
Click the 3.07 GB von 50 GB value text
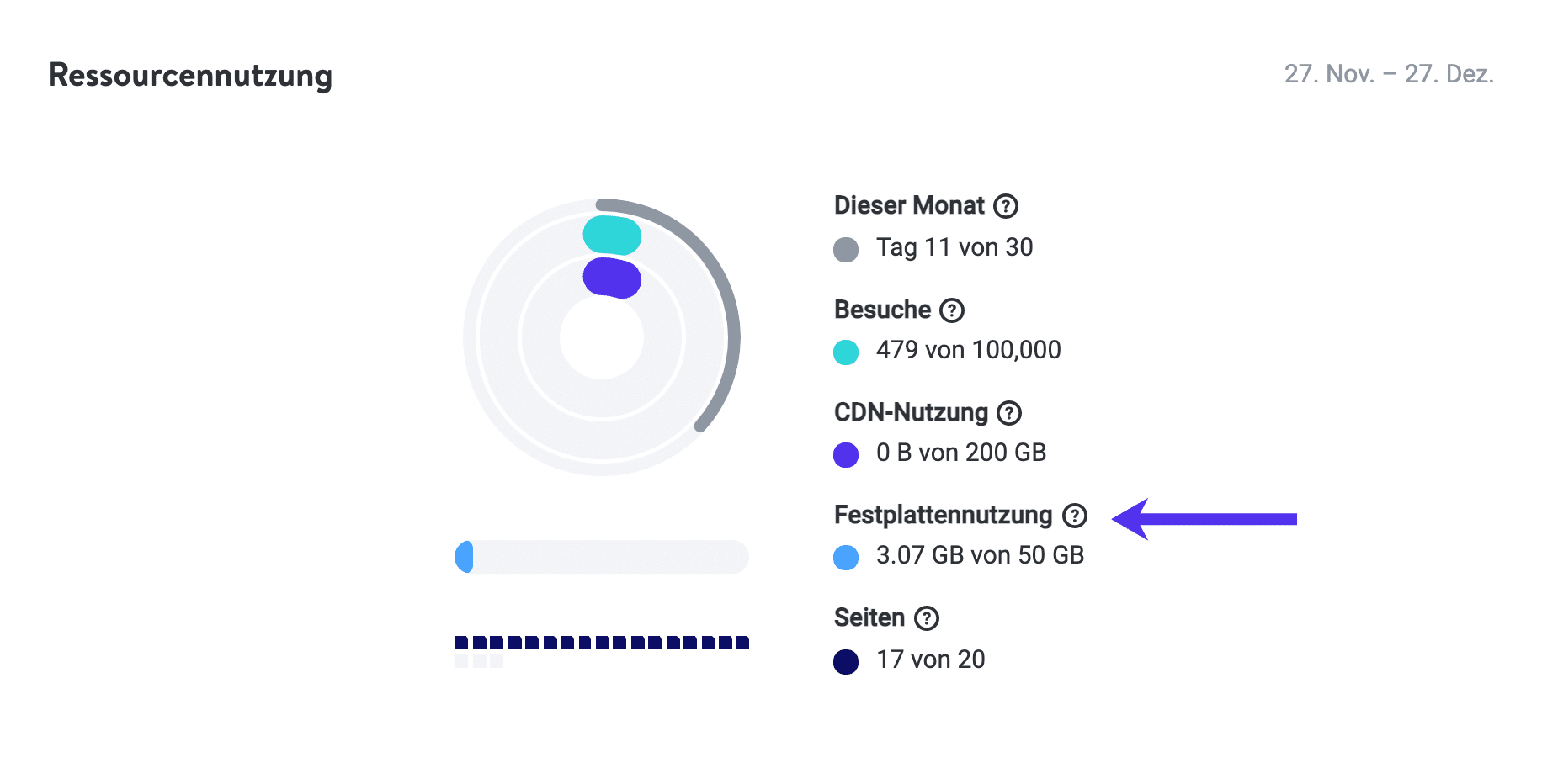(x=980, y=555)
